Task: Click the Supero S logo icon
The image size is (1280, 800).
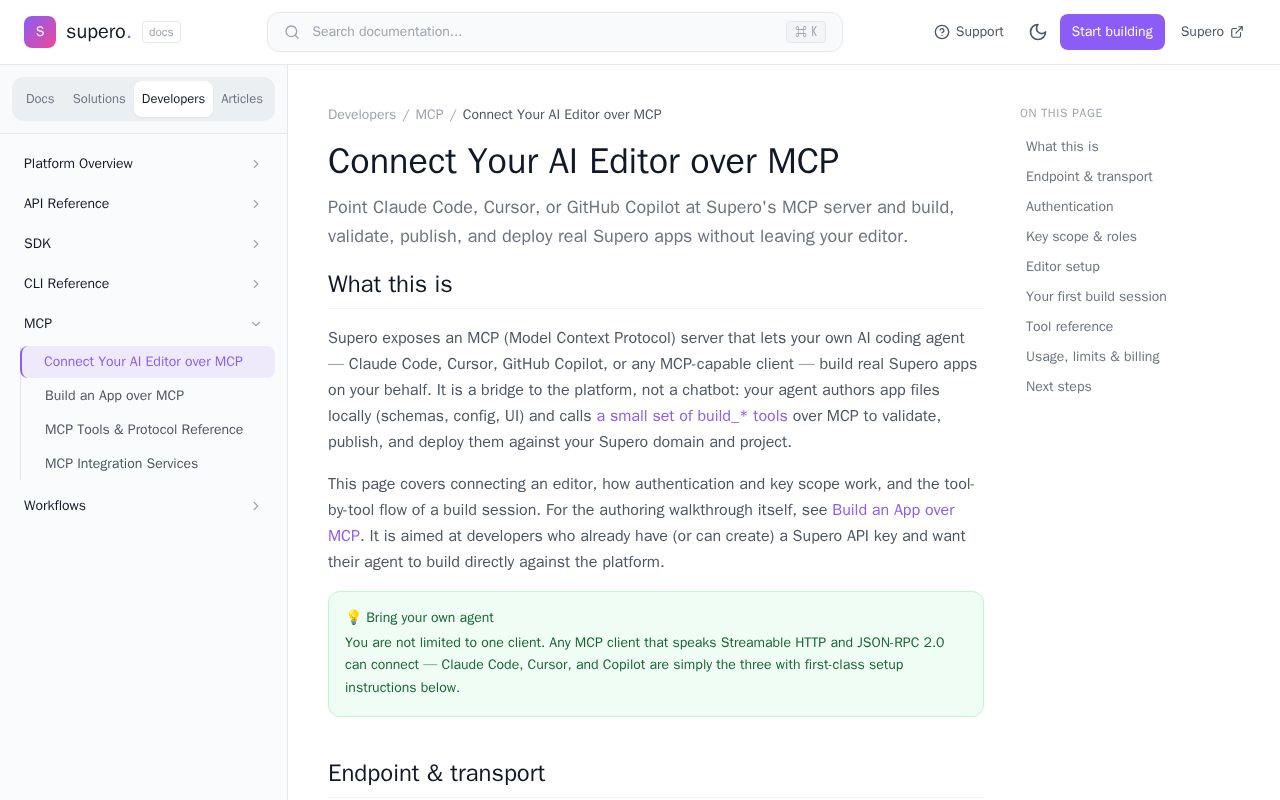Action: (40, 32)
